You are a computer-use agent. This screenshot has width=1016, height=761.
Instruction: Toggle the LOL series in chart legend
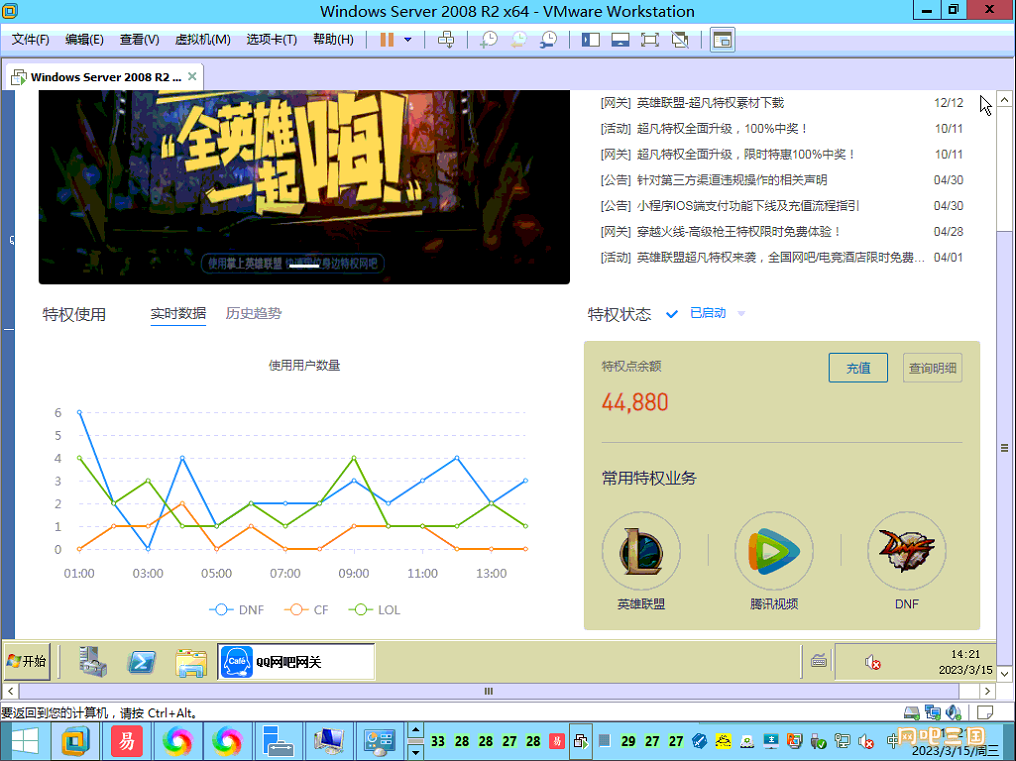(375, 610)
